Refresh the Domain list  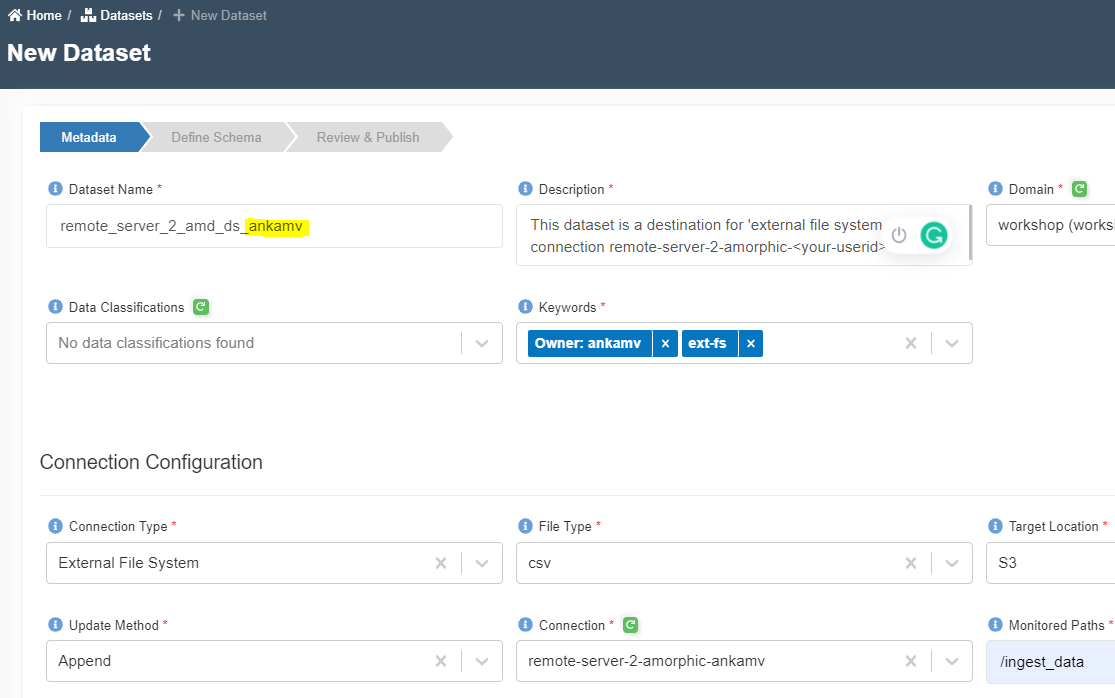click(1079, 188)
